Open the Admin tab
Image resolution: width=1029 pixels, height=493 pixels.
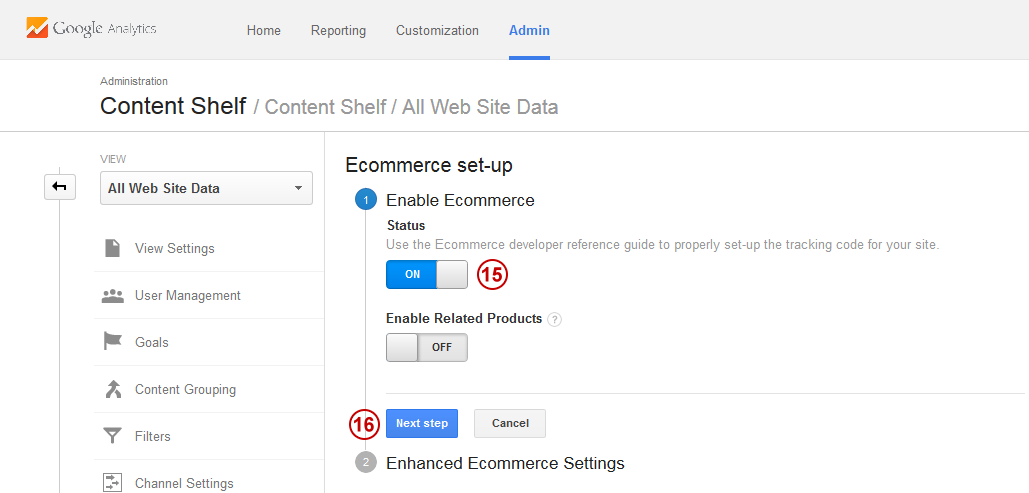click(530, 30)
